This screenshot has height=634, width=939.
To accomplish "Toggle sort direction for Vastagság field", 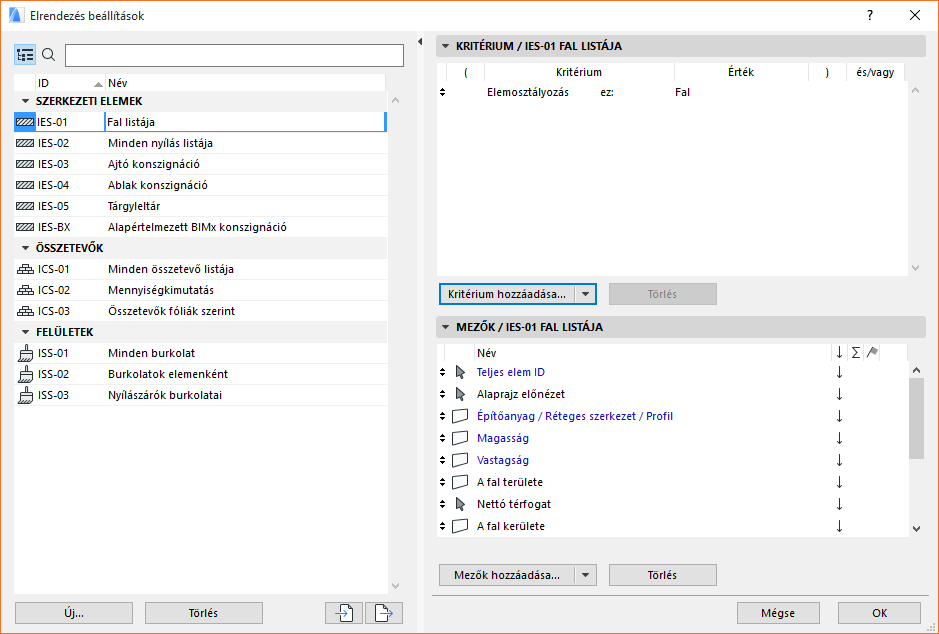I will 839,460.
